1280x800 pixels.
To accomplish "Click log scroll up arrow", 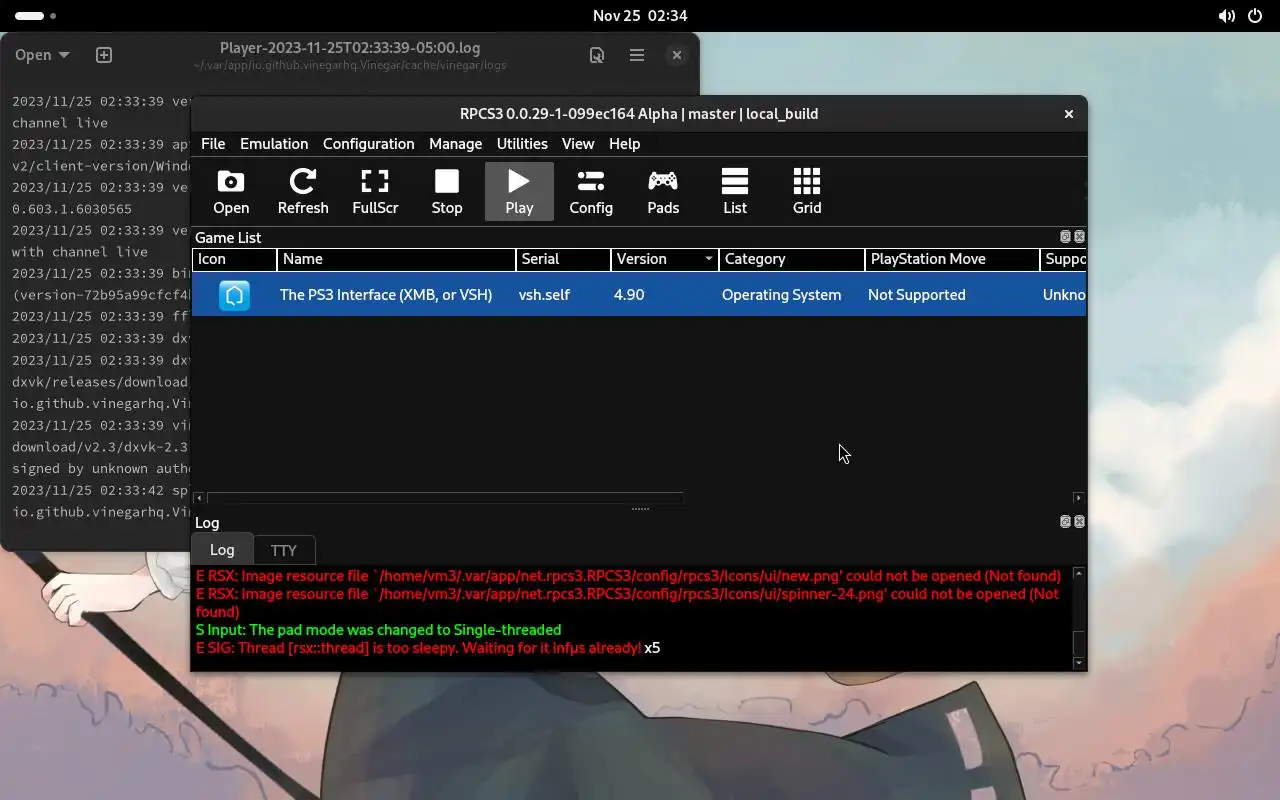I will (x=1078, y=574).
